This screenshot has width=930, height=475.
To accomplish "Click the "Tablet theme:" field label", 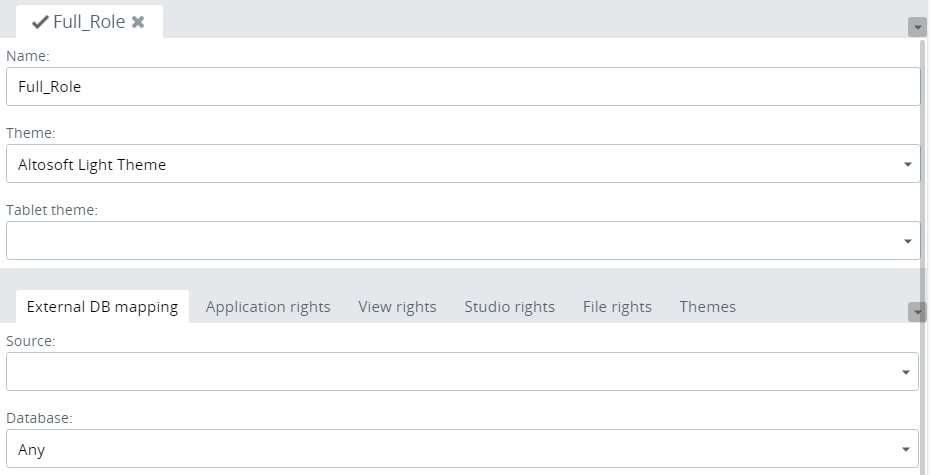I will pyautogui.click(x=52, y=210).
